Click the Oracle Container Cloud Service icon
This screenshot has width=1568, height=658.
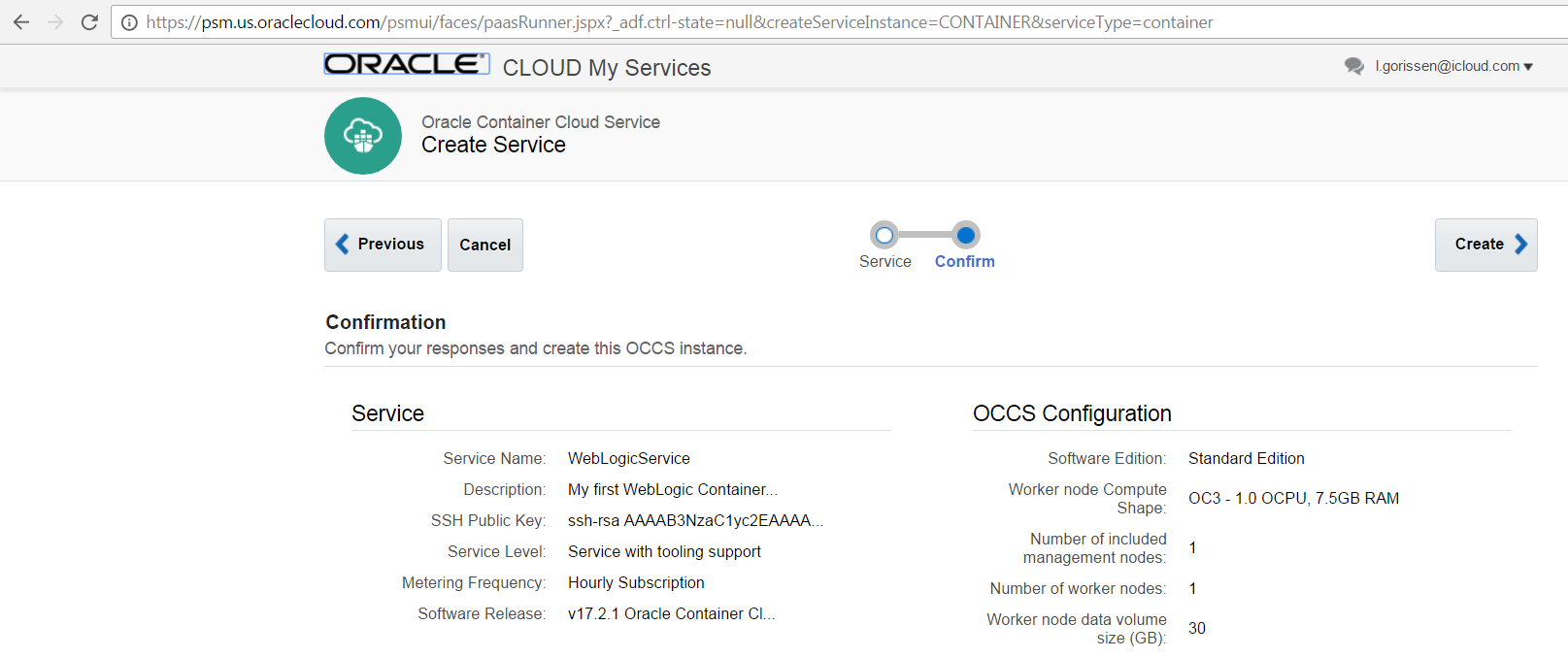[x=363, y=136]
